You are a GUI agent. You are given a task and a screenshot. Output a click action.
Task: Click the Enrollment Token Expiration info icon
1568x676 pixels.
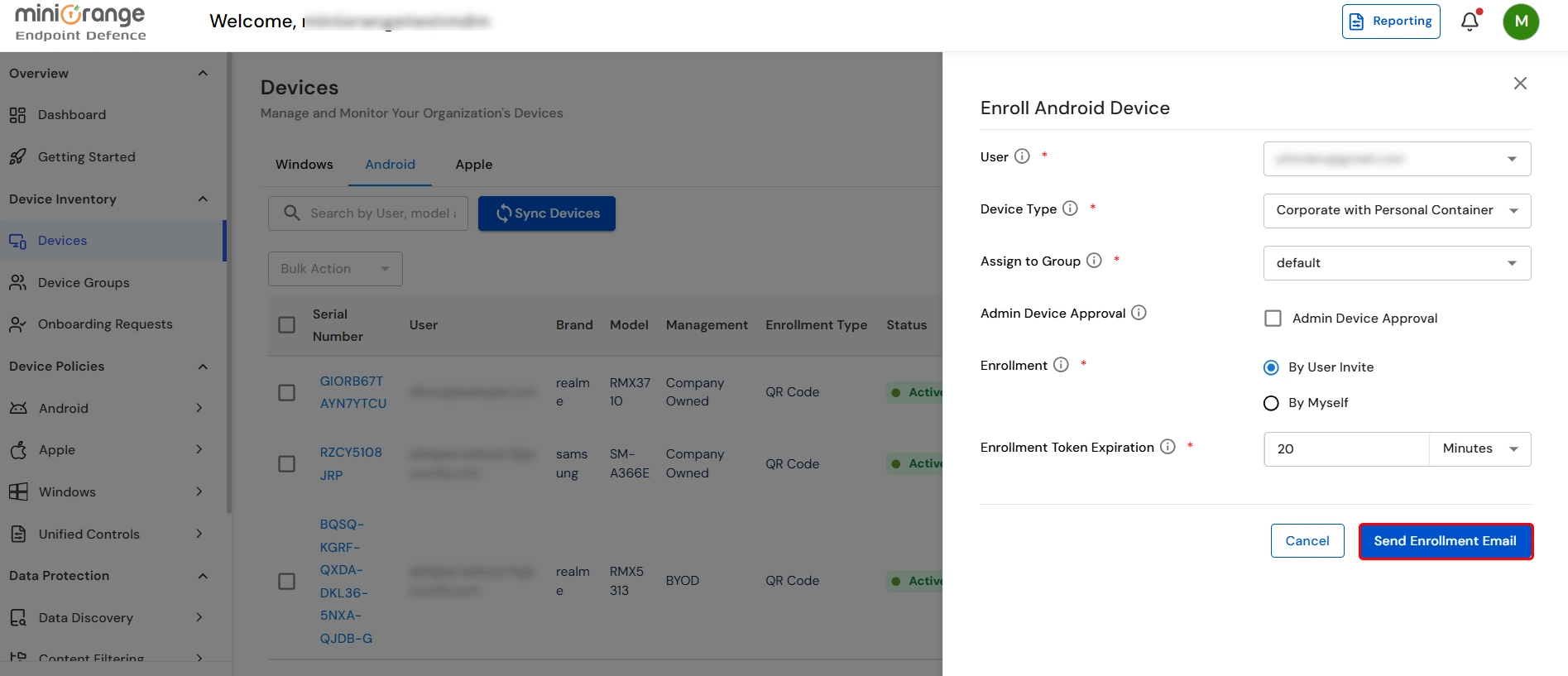click(1168, 447)
